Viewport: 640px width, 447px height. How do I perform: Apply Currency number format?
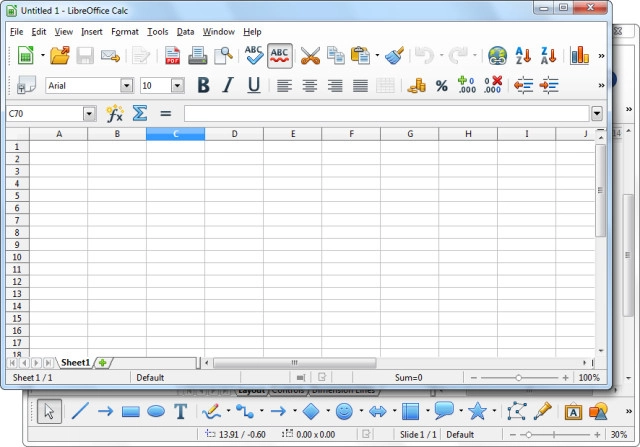[417, 86]
